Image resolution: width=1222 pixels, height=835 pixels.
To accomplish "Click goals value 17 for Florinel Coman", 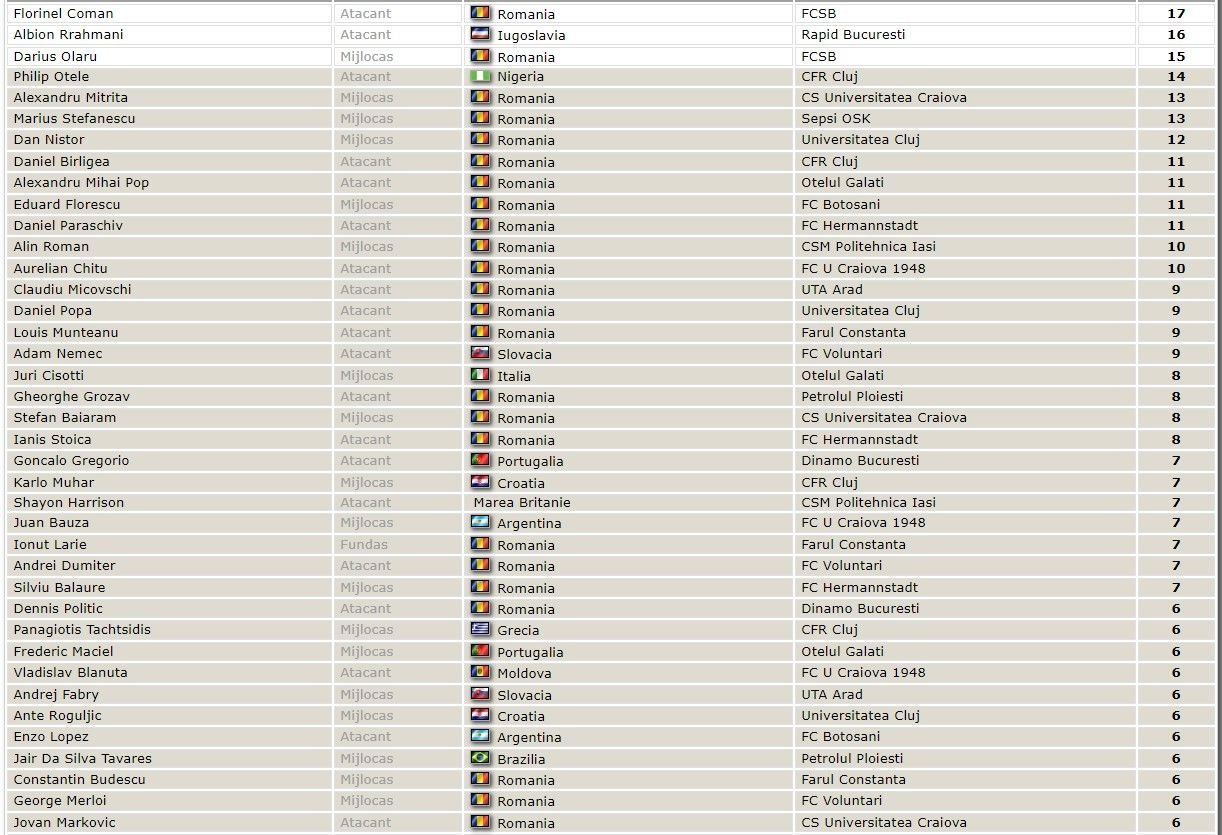I will pyautogui.click(x=1176, y=14).
